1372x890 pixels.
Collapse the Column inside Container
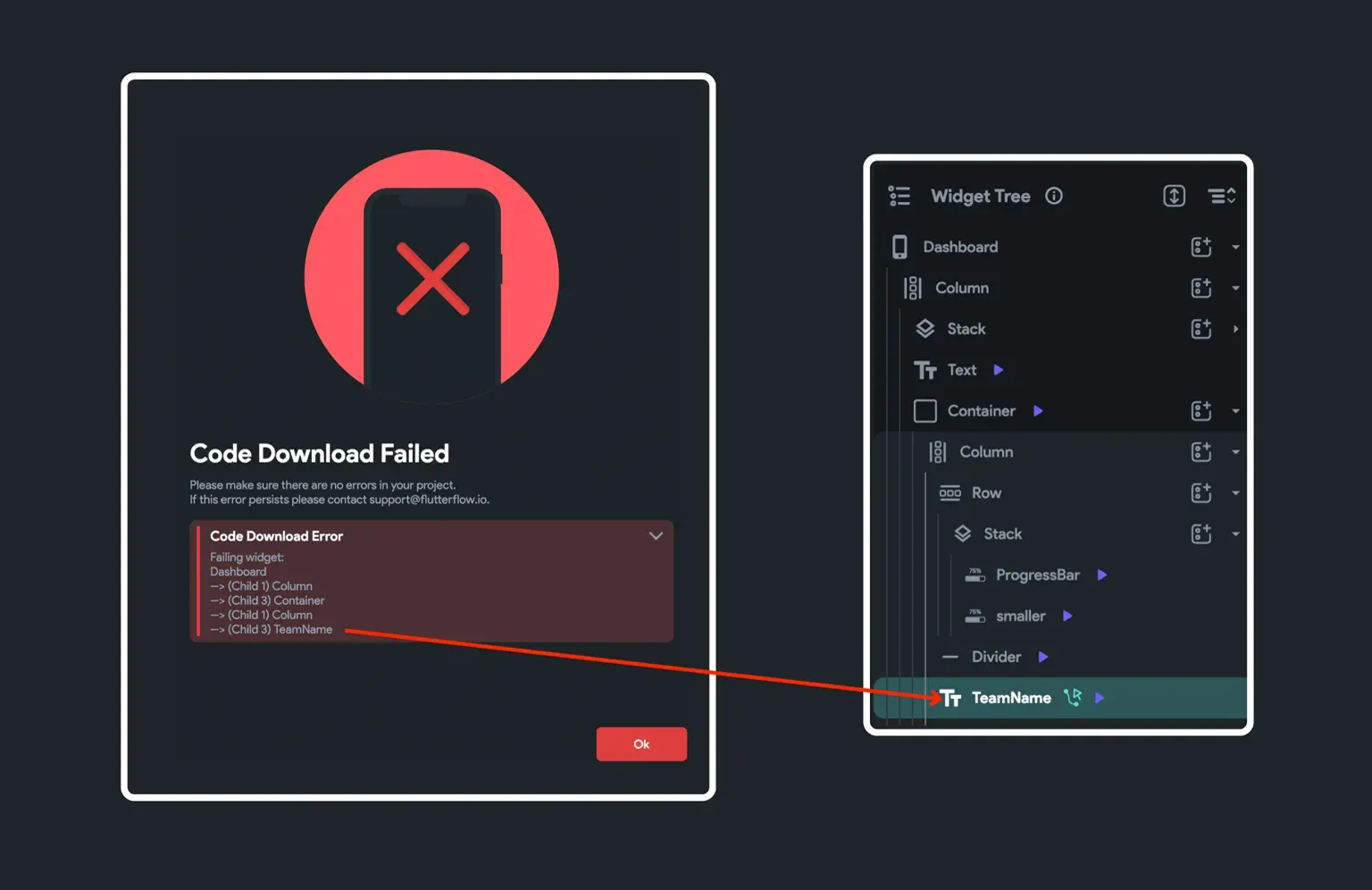click(x=1235, y=453)
